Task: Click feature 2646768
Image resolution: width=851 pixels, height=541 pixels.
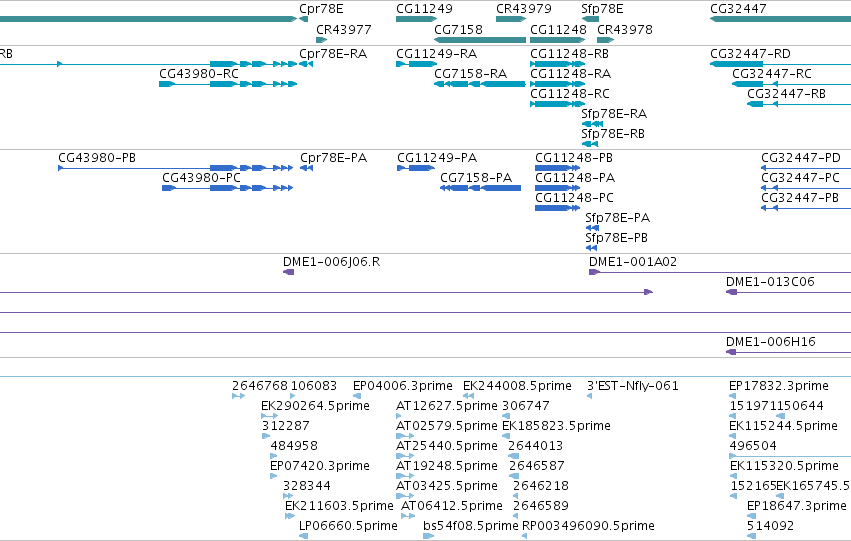Action: (260, 386)
